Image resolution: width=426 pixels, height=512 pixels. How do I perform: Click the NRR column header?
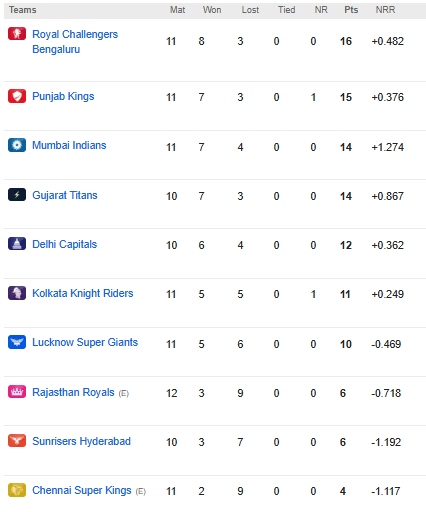pos(385,10)
